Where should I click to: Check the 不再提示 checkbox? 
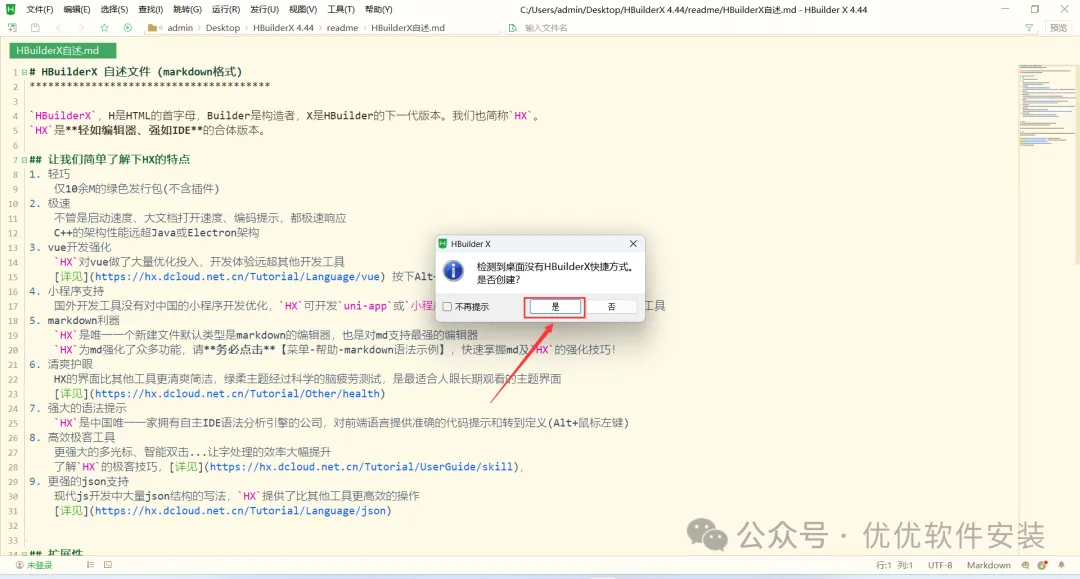448,306
